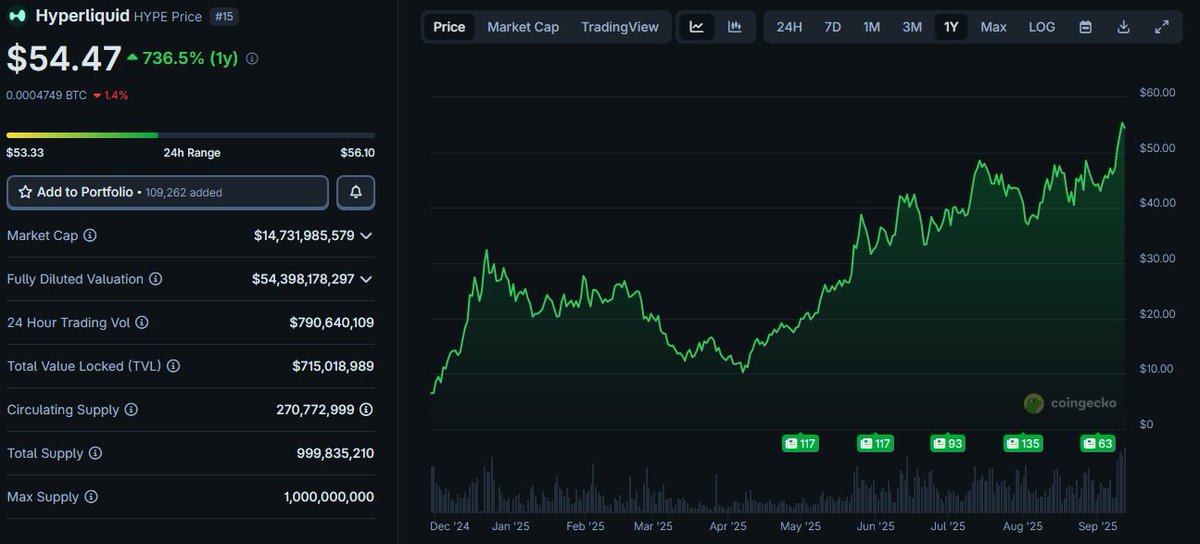Switch to the Market Cap tab
The image size is (1200, 544).
coord(523,27)
